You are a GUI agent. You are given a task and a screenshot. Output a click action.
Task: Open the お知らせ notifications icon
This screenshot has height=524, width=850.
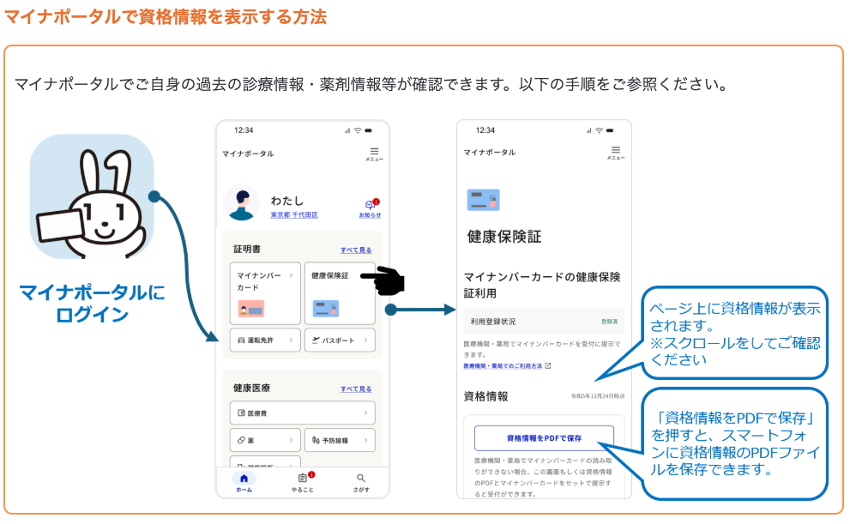370,208
